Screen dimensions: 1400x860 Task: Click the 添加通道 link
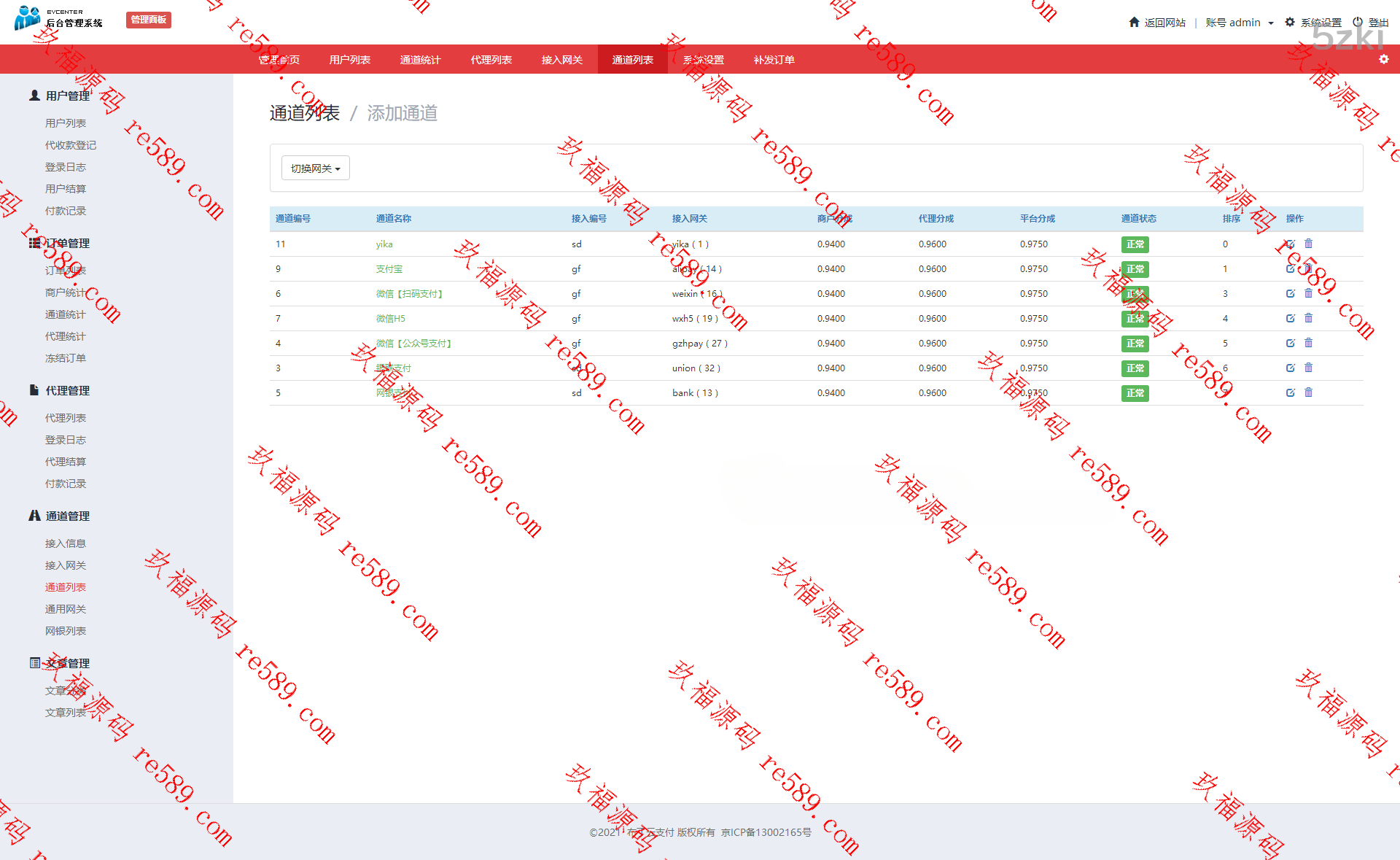click(x=402, y=113)
